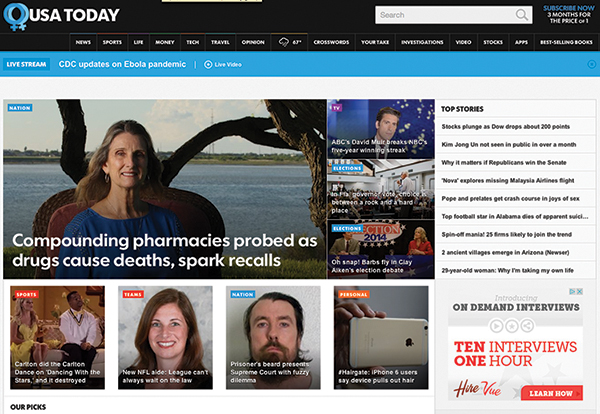Open the Clay Aiken election debate story
This screenshot has height=414, width=600.
(381, 249)
